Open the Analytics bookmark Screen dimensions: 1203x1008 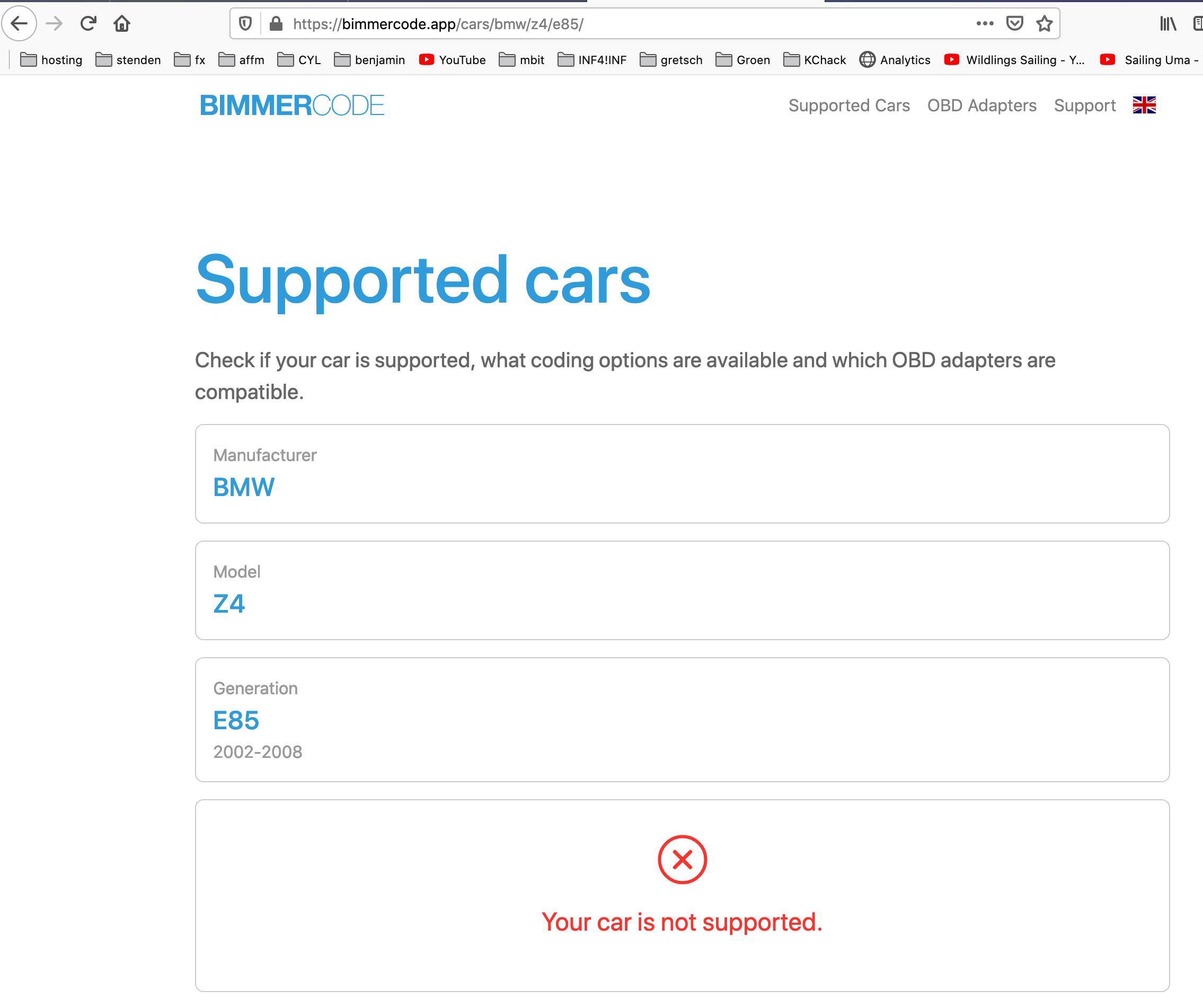895,59
